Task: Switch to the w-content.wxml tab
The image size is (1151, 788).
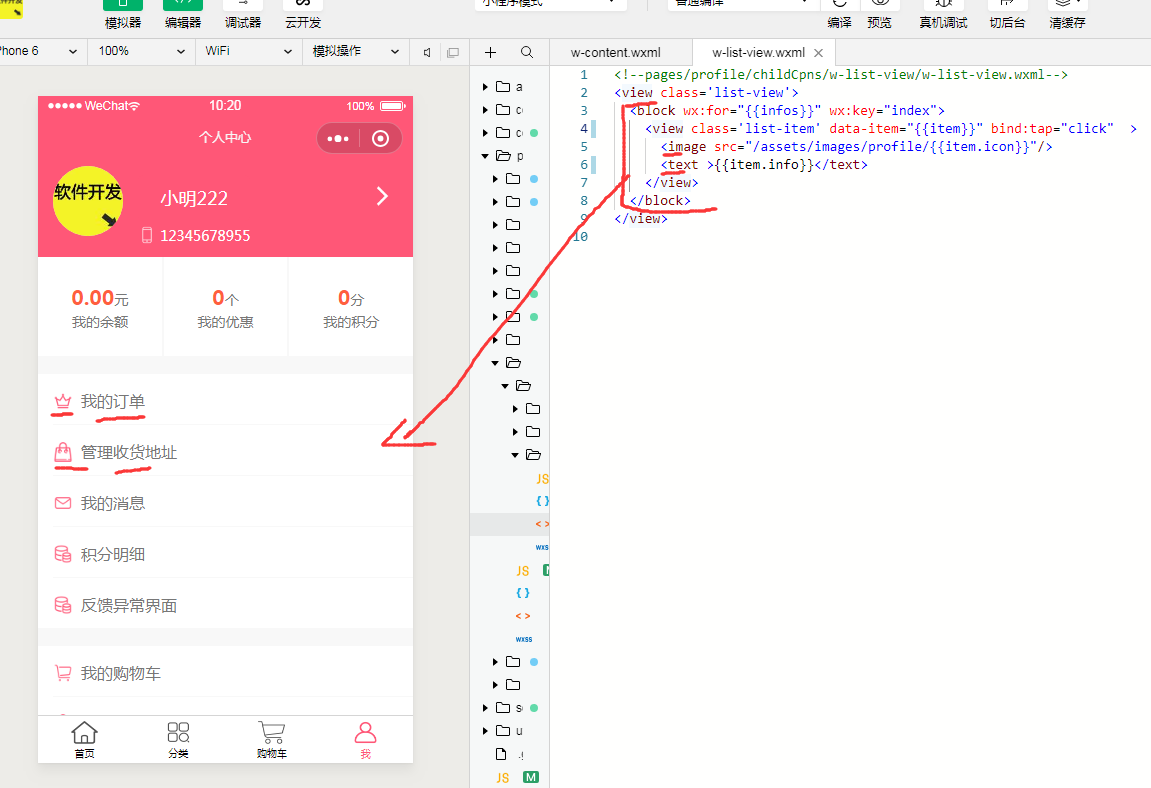Action: [x=615, y=53]
